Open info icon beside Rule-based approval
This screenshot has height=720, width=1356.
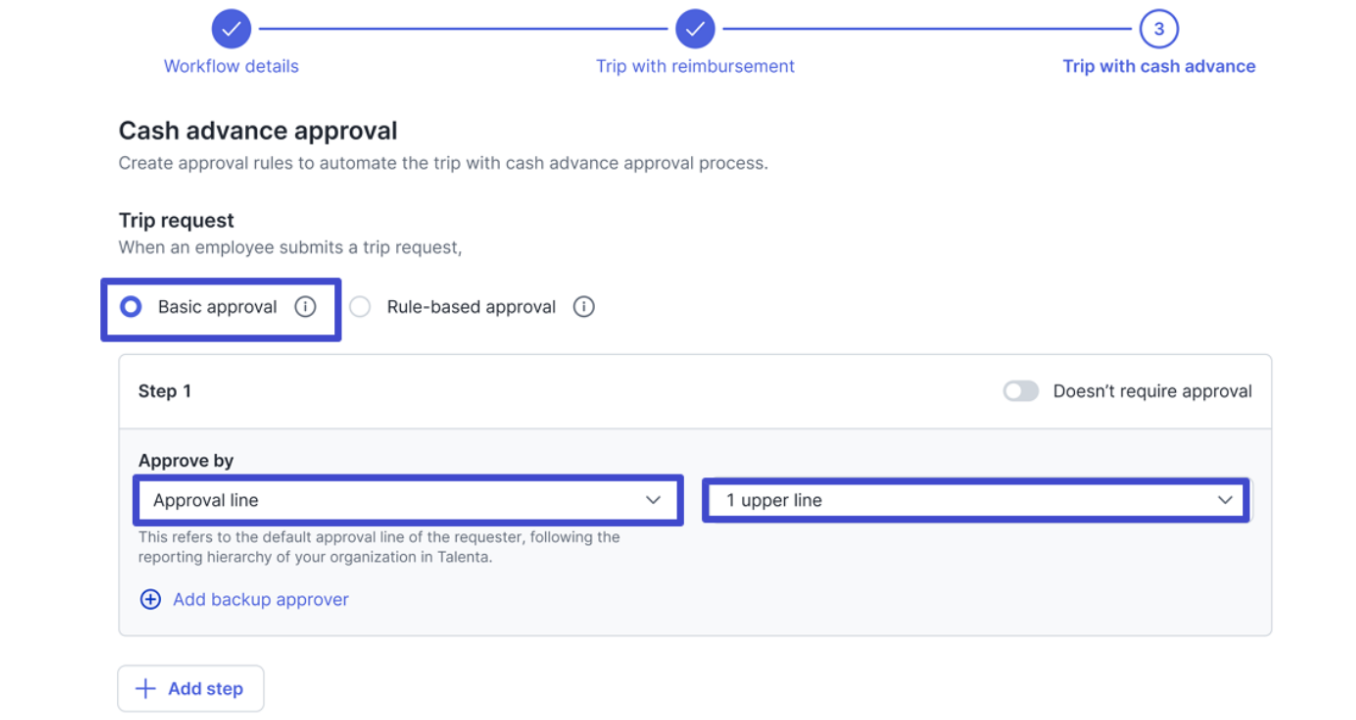point(584,307)
